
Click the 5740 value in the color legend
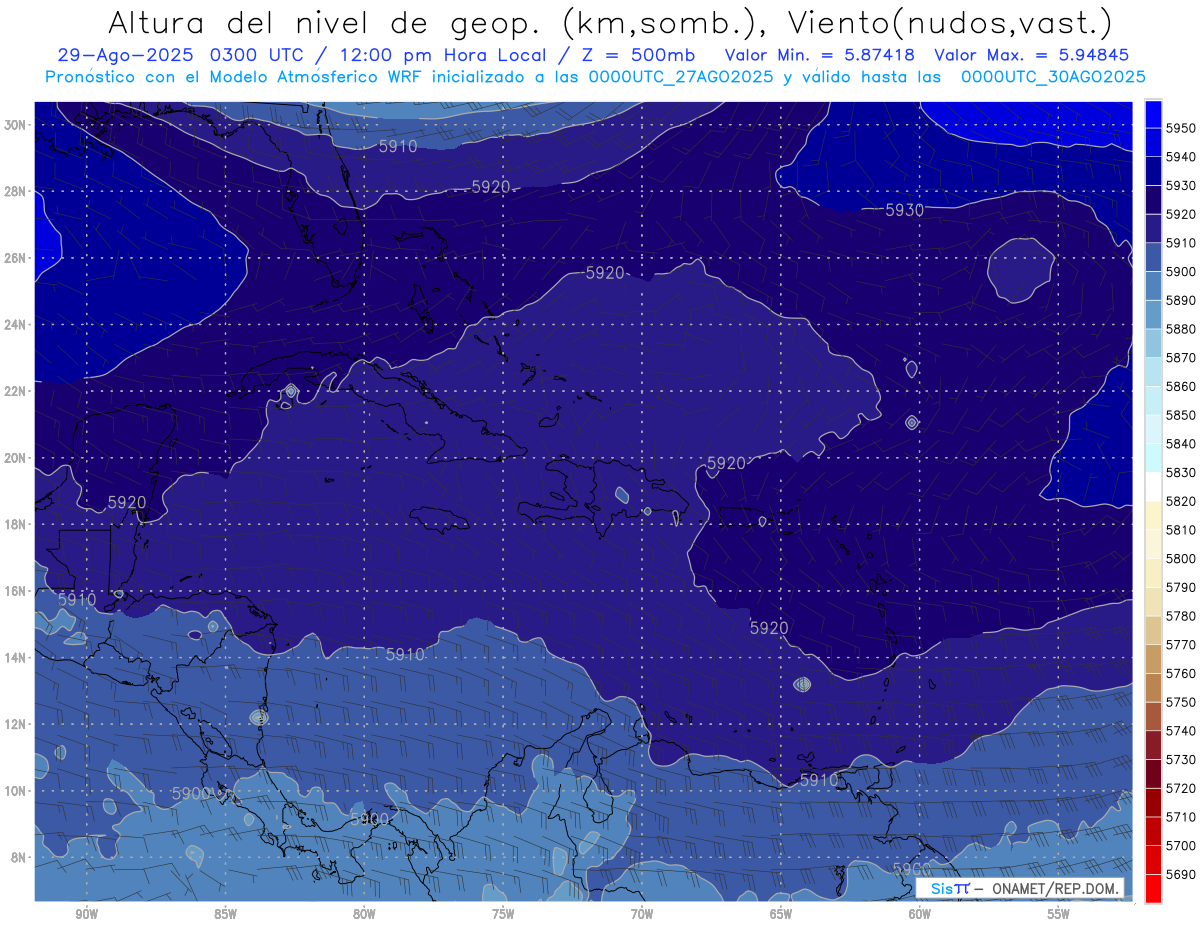pos(1181,731)
